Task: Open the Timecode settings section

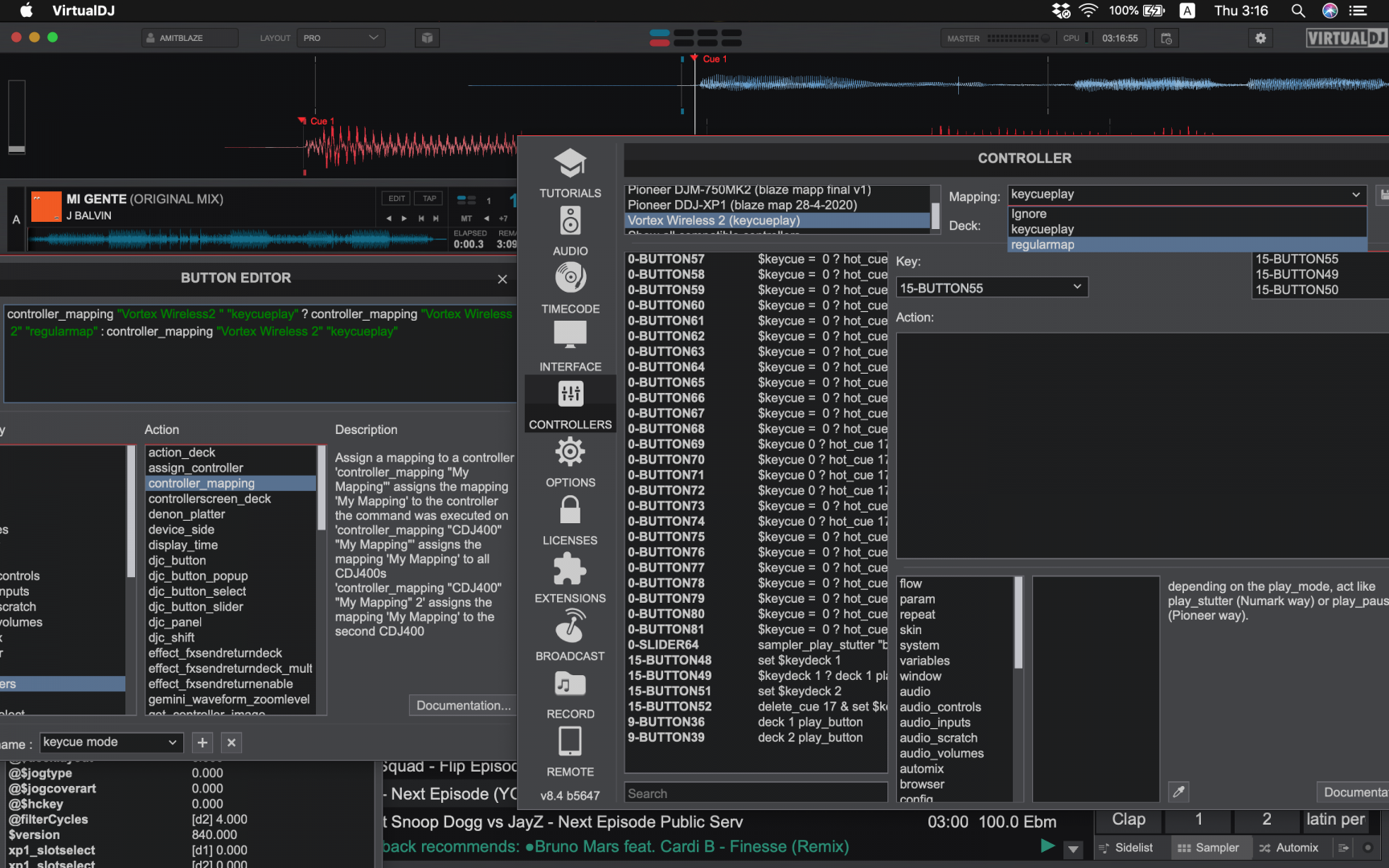Action: point(570,289)
